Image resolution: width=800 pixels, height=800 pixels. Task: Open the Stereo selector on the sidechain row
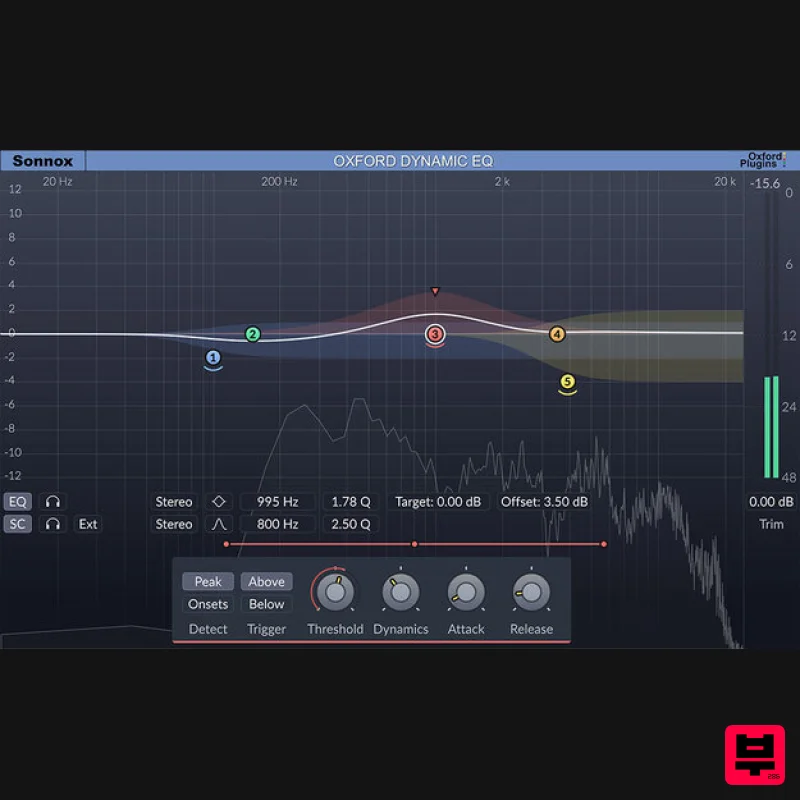(x=173, y=524)
